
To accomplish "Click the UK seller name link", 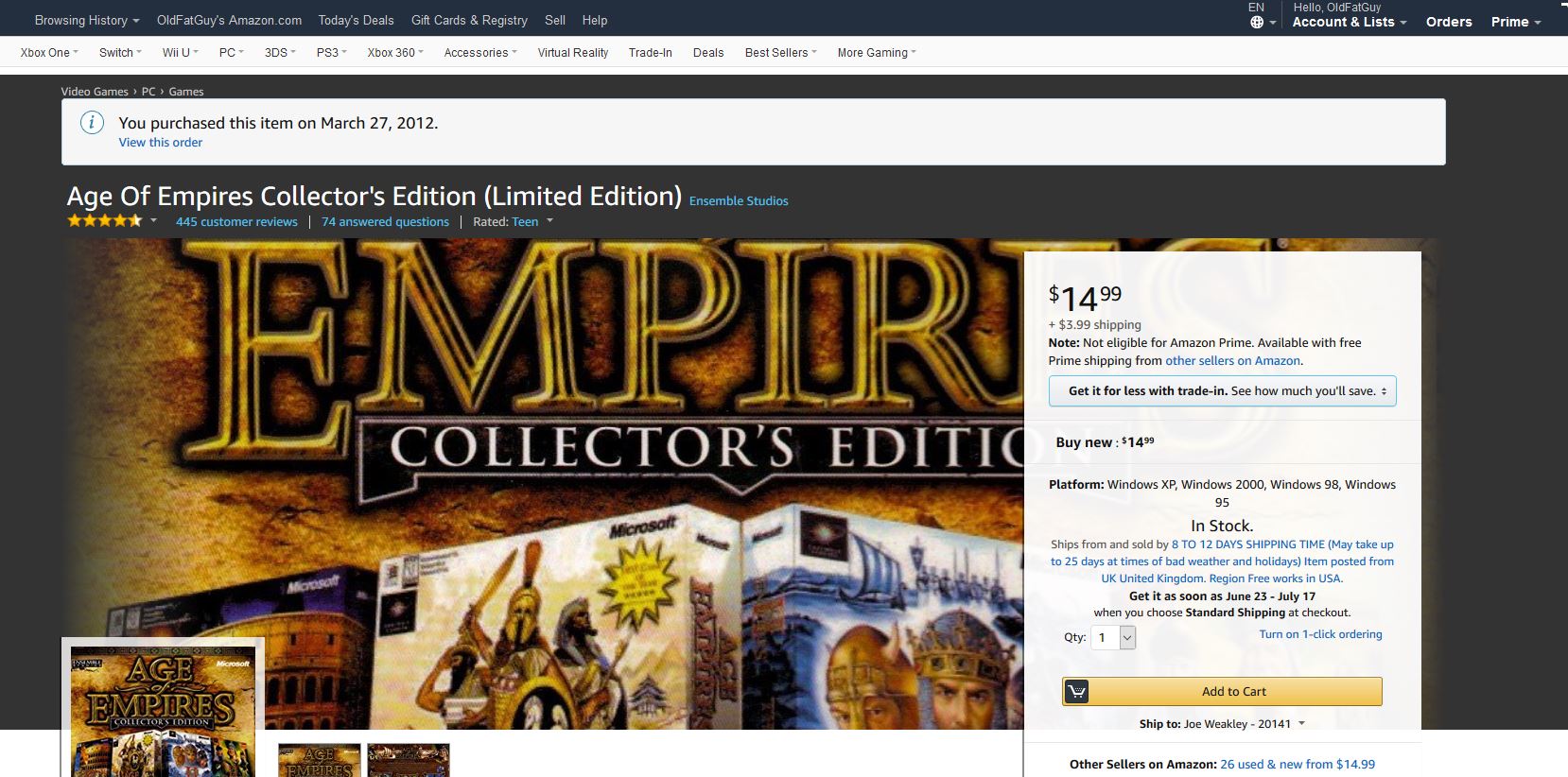I will pos(1222,561).
